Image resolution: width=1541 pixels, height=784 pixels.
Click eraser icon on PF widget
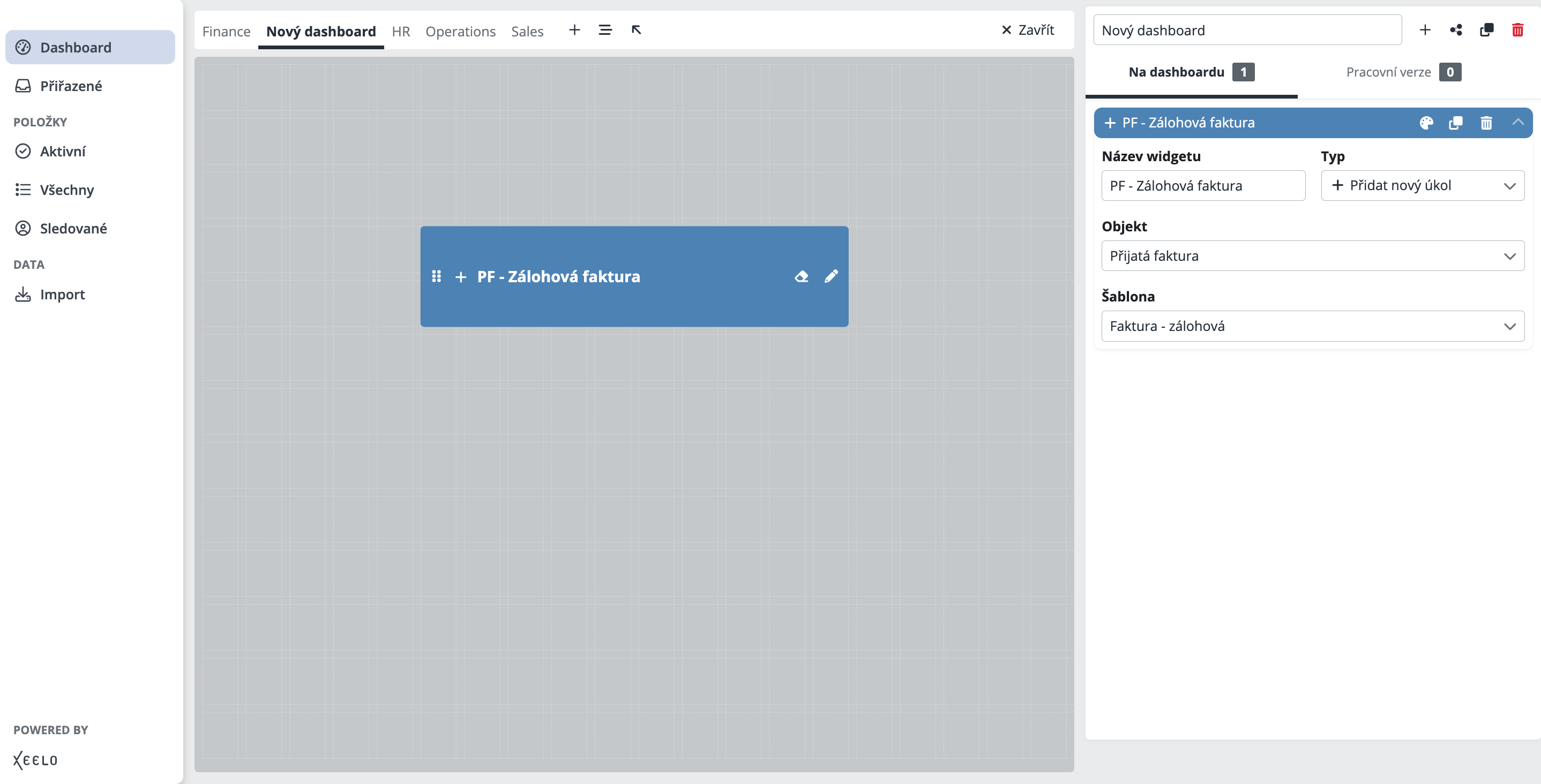801,276
